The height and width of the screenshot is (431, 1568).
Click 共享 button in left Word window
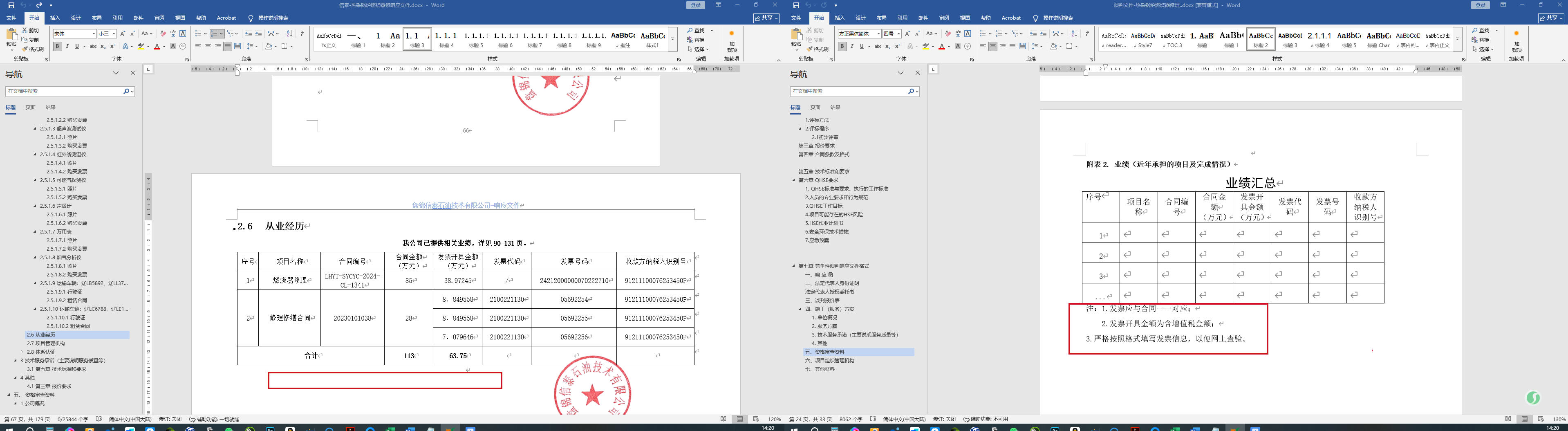766,18
